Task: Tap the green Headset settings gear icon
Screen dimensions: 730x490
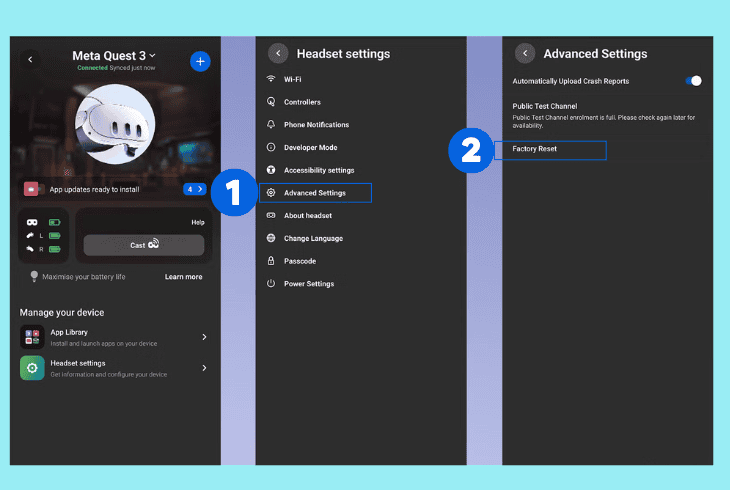Action: [x=32, y=368]
